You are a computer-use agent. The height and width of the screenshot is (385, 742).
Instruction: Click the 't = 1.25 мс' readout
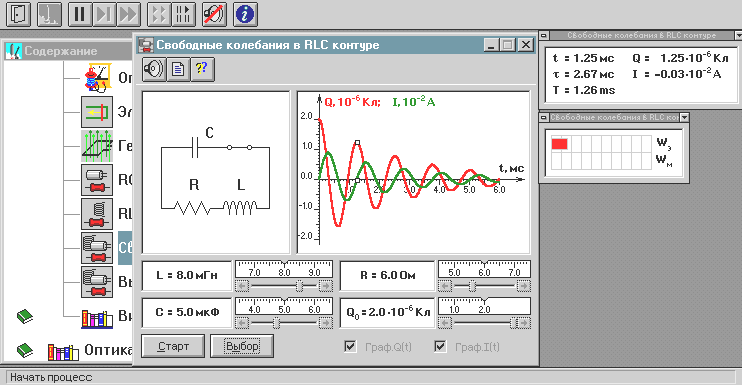click(x=583, y=58)
